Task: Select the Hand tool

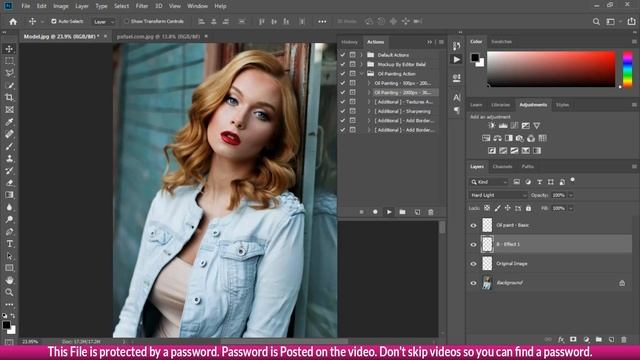Action: 9,280
